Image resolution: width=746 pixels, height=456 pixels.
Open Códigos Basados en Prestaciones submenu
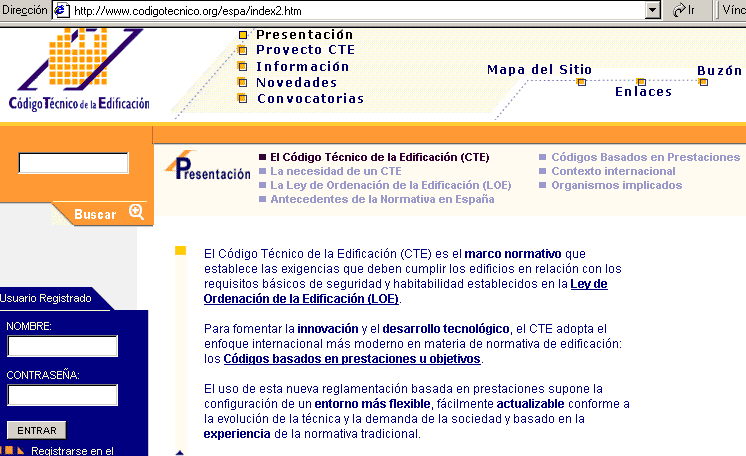(646, 157)
